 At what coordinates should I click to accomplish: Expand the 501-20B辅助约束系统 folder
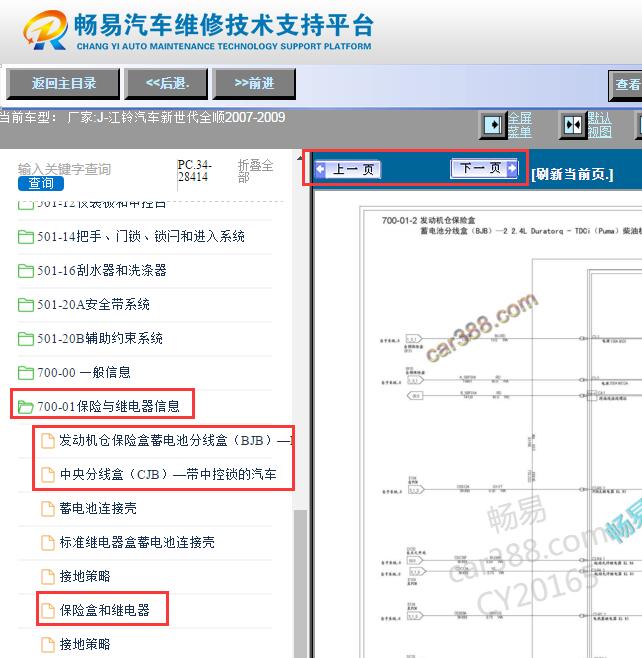coord(100,339)
